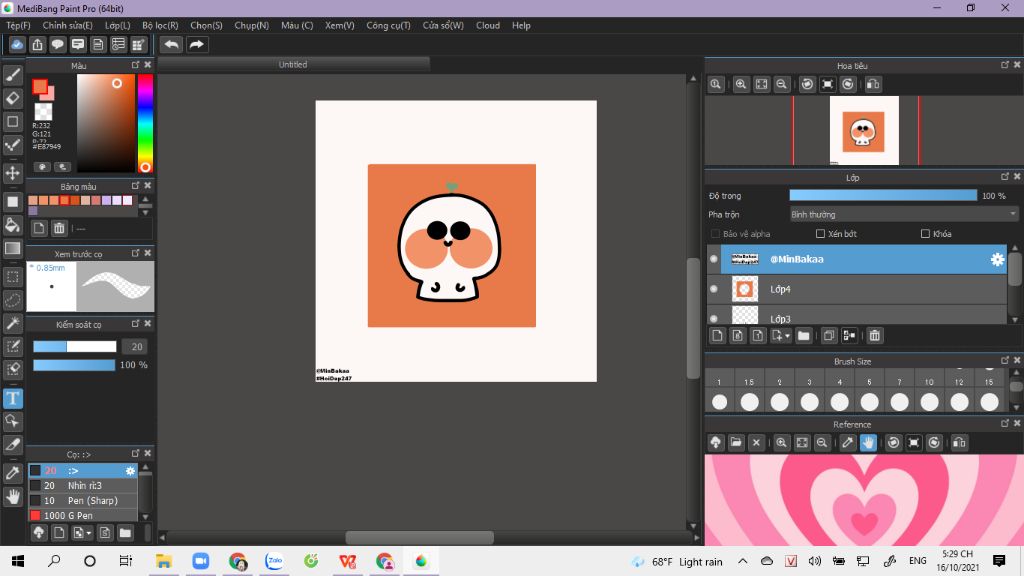Click the Độ trong opacity slider

pos(882,196)
